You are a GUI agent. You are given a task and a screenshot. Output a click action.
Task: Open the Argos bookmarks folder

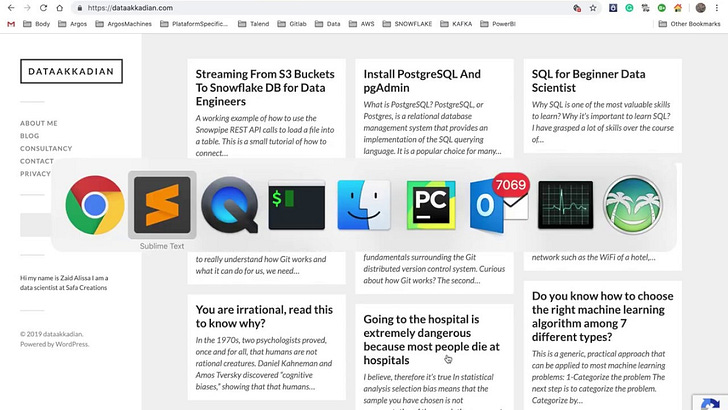[72, 24]
